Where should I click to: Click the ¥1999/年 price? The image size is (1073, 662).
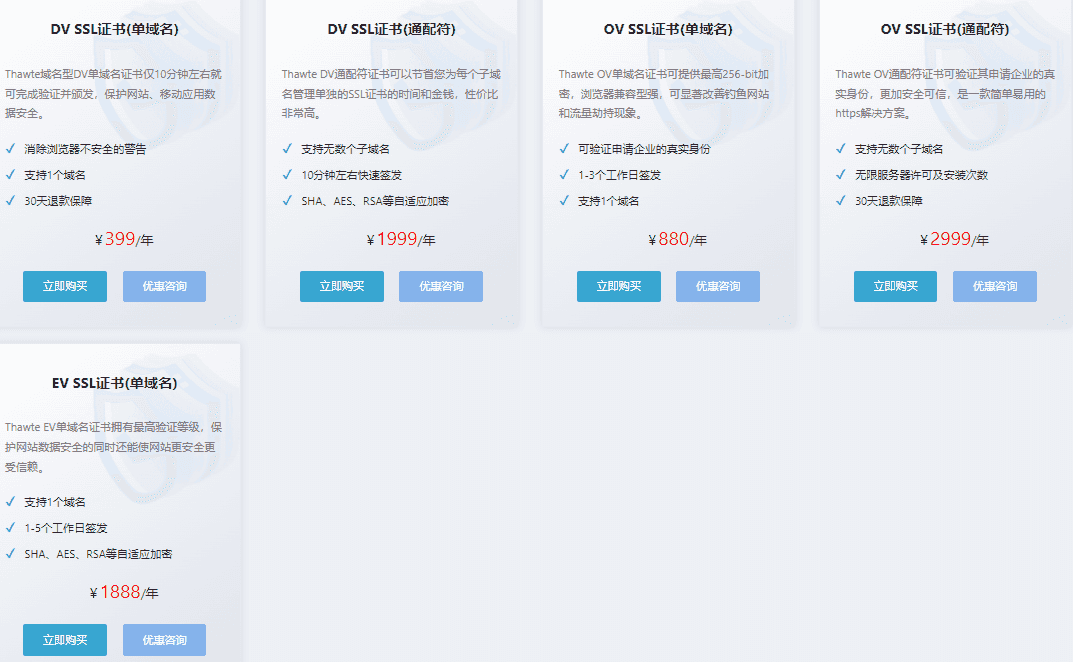pos(401,239)
